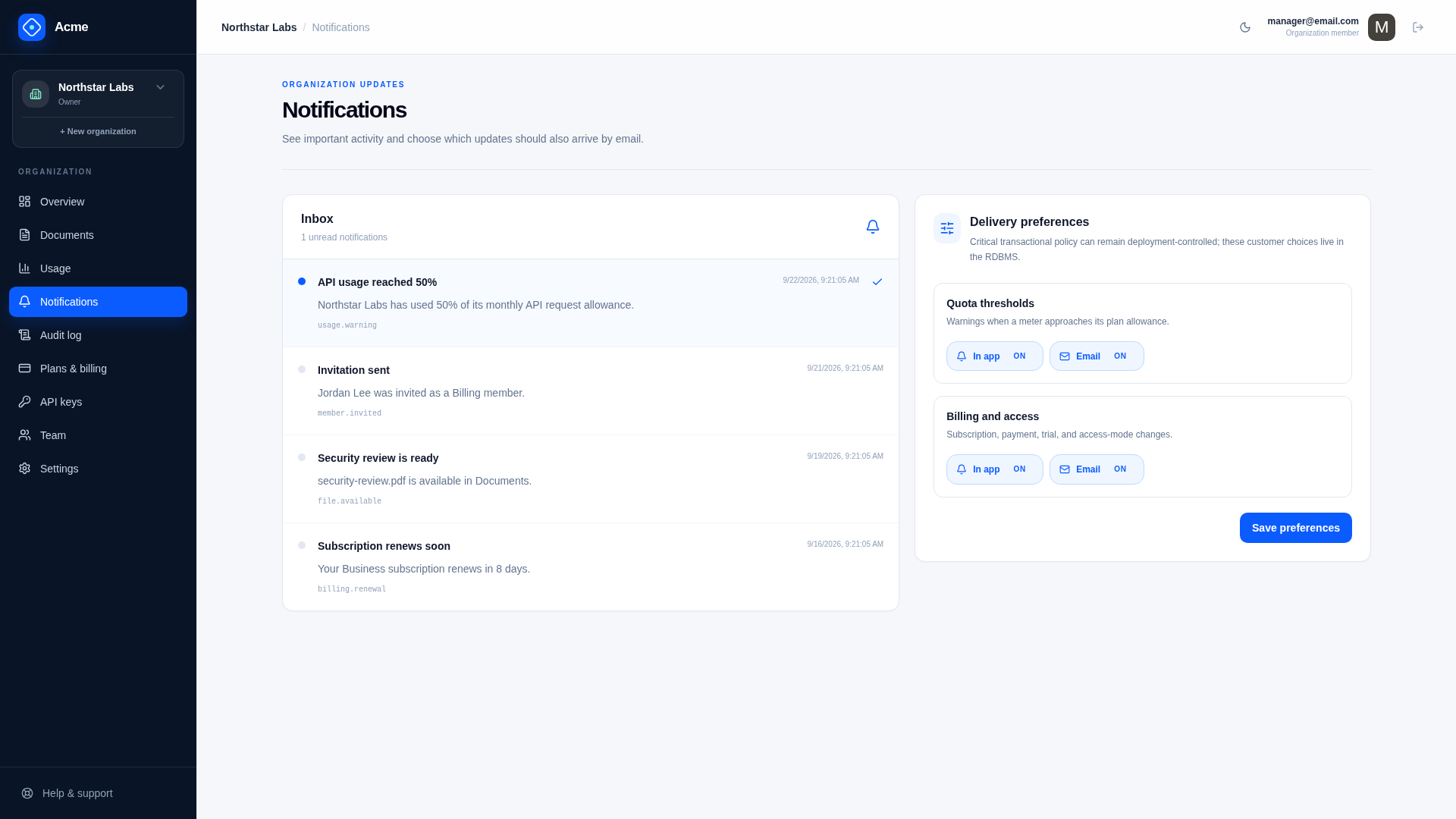Toggle Billing and access In app notifications
This screenshot has height=819, width=1456.
coord(994,469)
